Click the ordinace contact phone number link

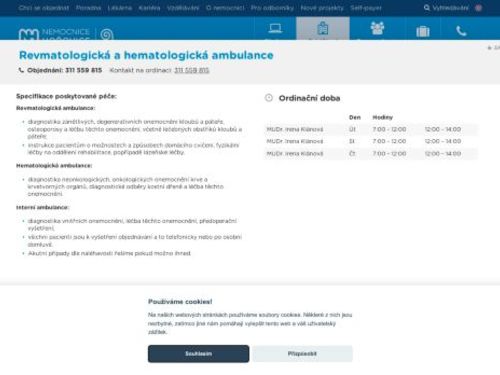192,70
